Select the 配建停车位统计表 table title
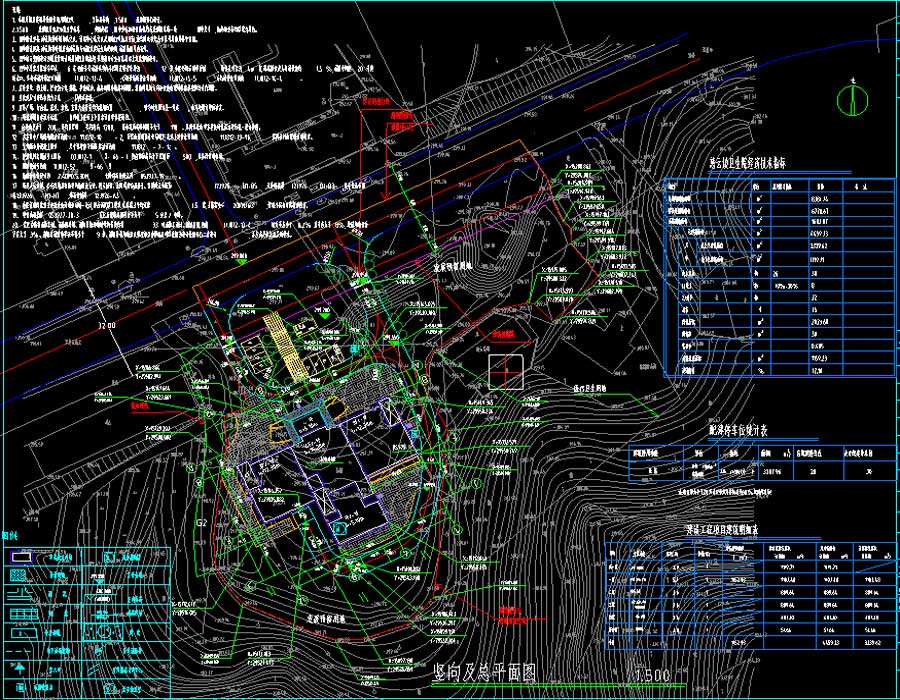The image size is (900, 700). pos(738,430)
